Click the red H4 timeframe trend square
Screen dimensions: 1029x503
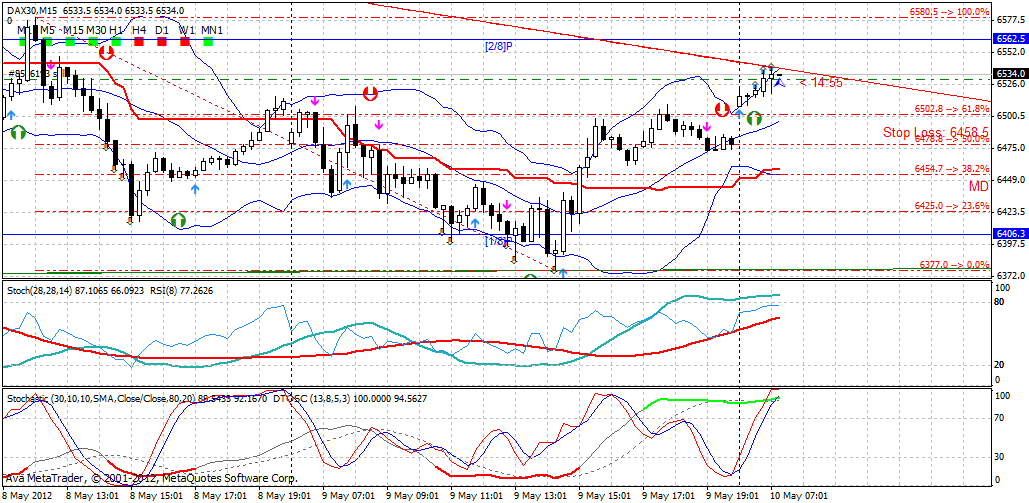click(x=138, y=41)
